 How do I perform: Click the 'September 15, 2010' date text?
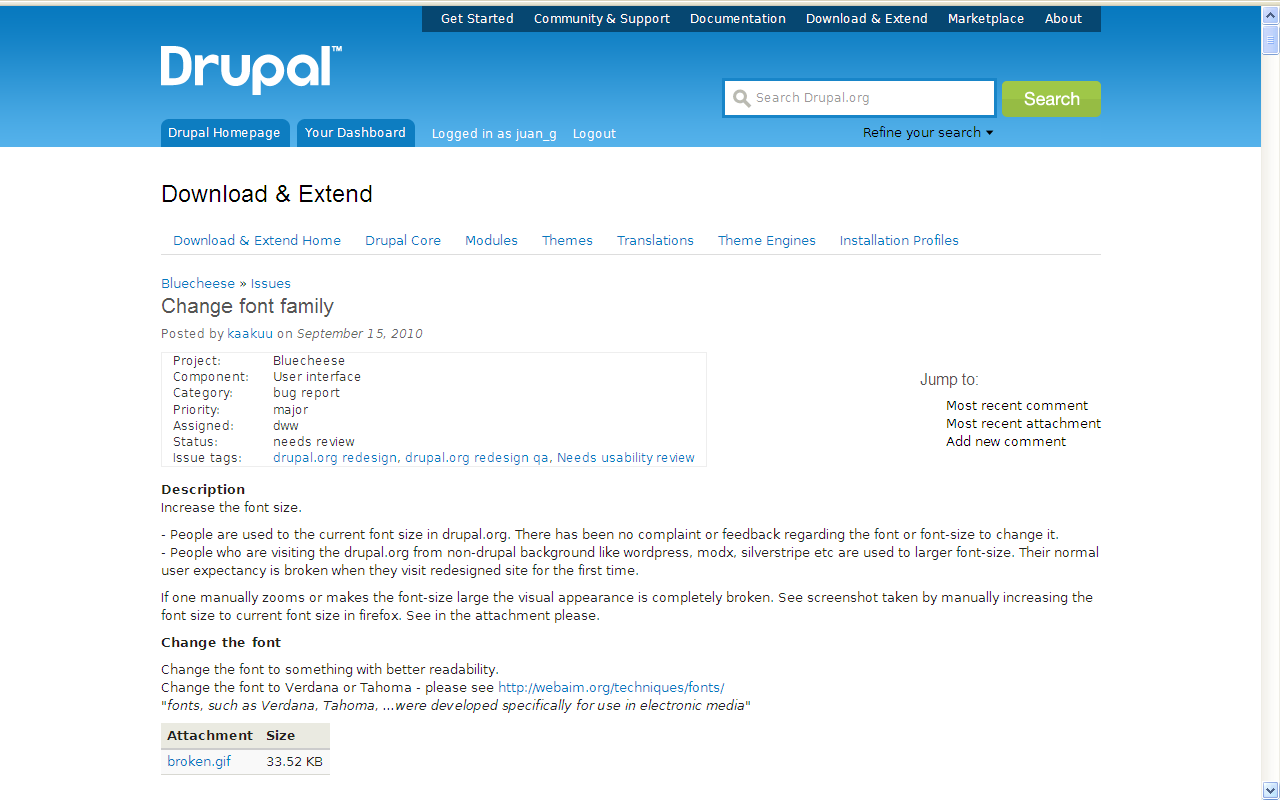[x=360, y=334]
